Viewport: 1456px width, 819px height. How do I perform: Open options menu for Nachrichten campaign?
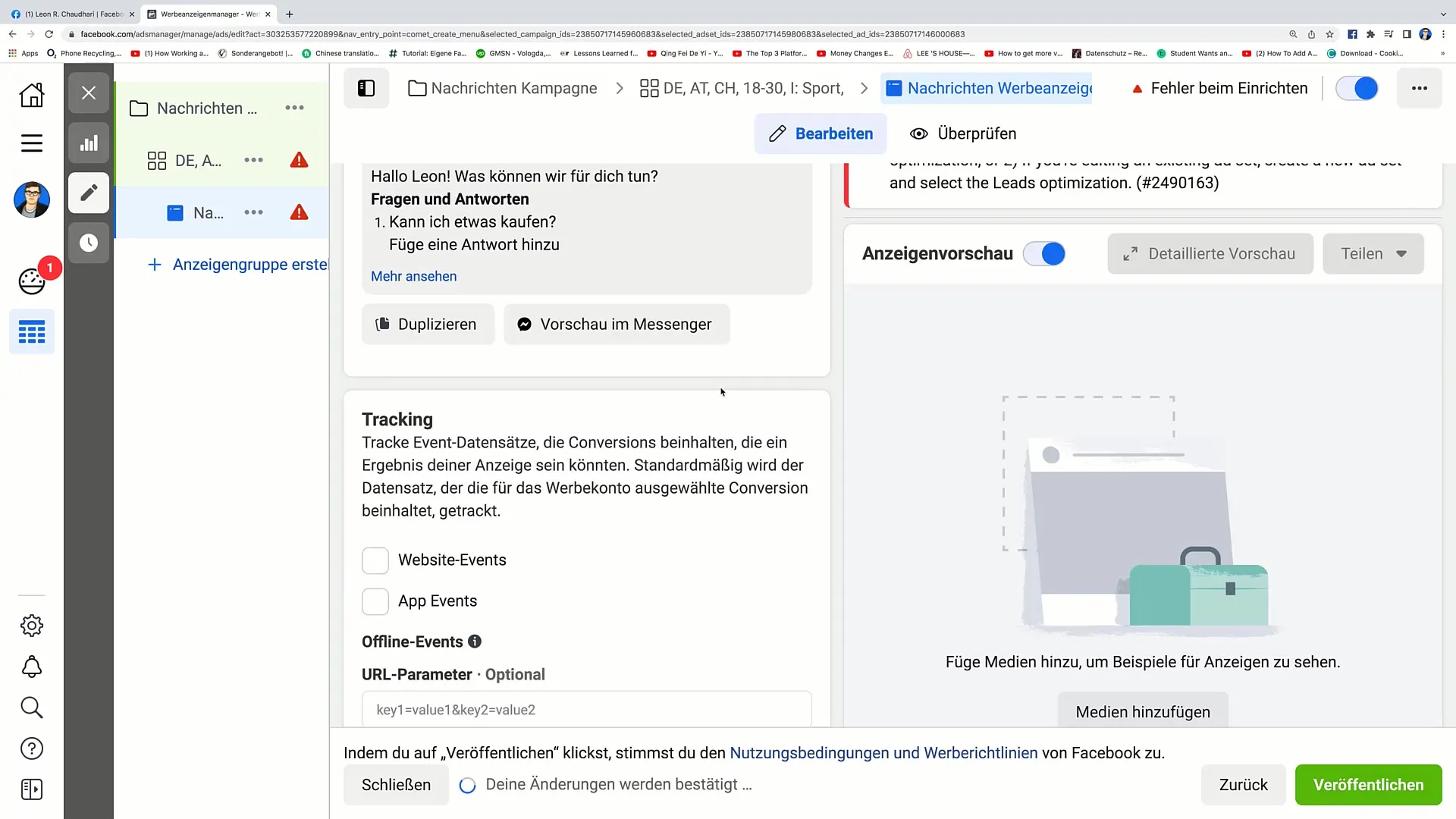294,108
